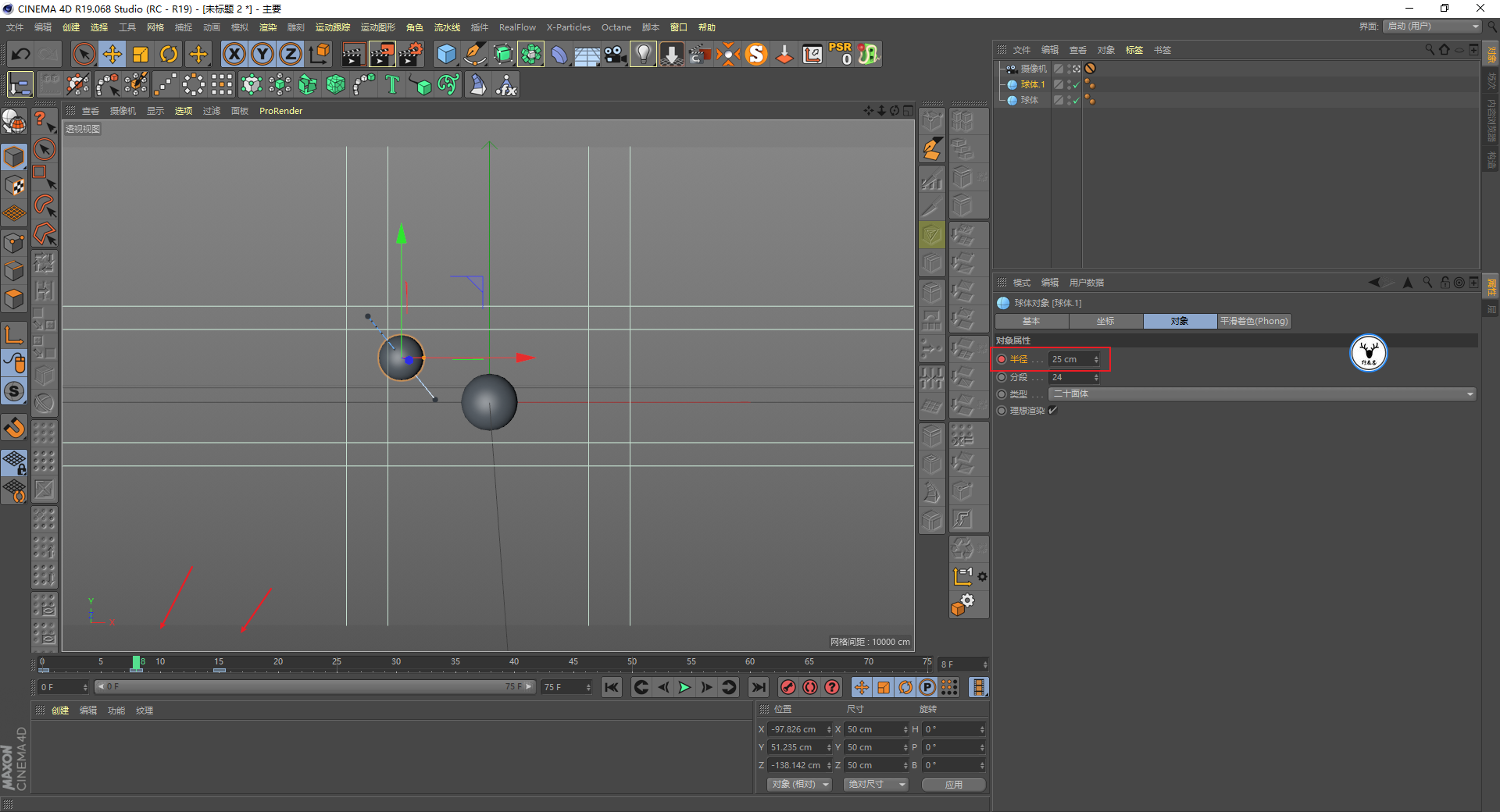Open Edit Render Settings icon
Screen dimensions: 1500x812
pyautogui.click(x=411, y=54)
